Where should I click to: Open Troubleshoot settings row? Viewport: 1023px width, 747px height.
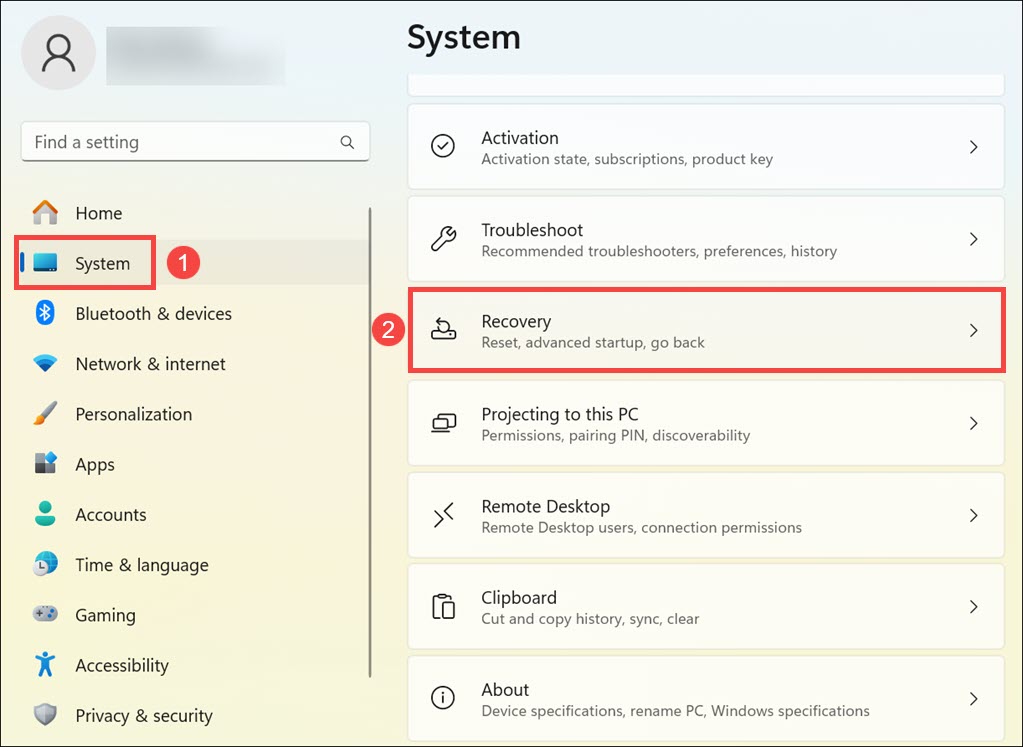pos(705,240)
